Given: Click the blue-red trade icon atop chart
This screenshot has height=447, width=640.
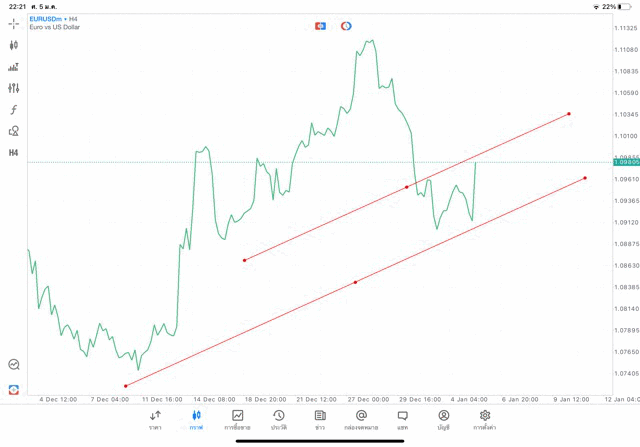Looking at the screenshot, I should coord(320,26).
